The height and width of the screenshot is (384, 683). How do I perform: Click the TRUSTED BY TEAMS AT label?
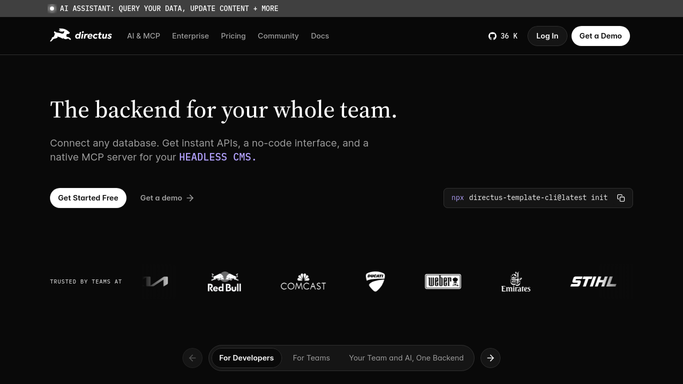pos(86,282)
